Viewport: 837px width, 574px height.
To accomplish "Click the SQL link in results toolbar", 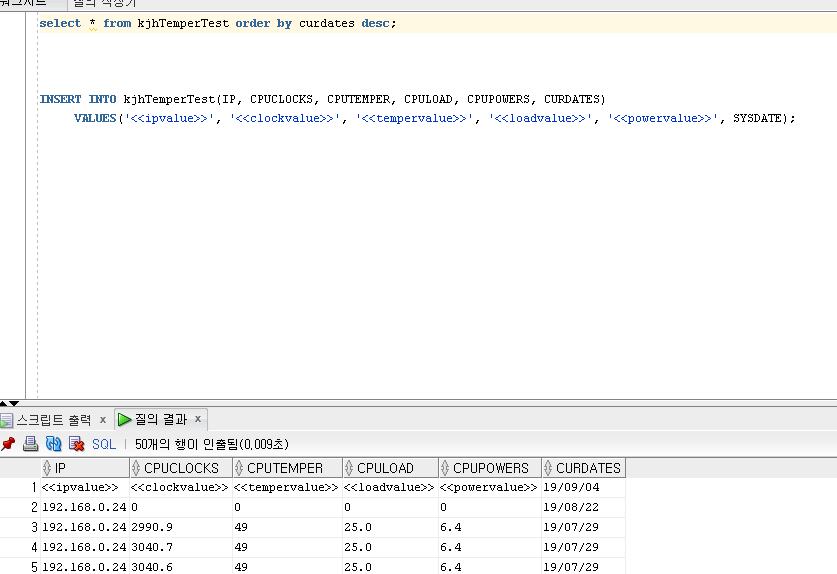I will [104, 444].
